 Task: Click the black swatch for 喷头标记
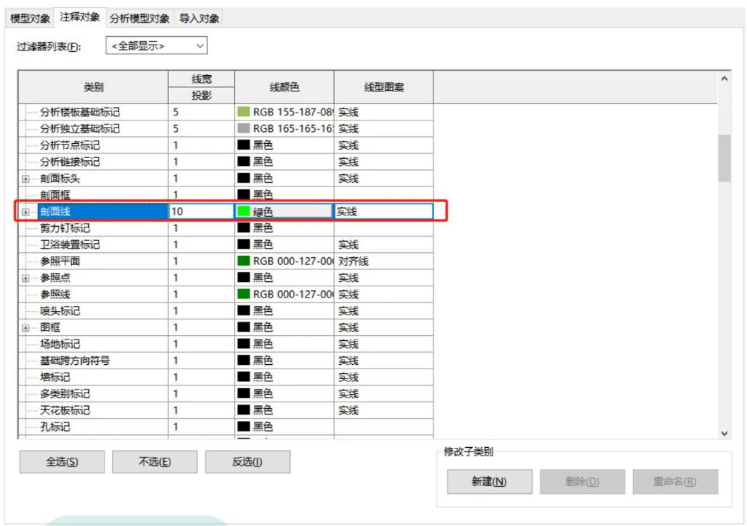pyautogui.click(x=243, y=311)
